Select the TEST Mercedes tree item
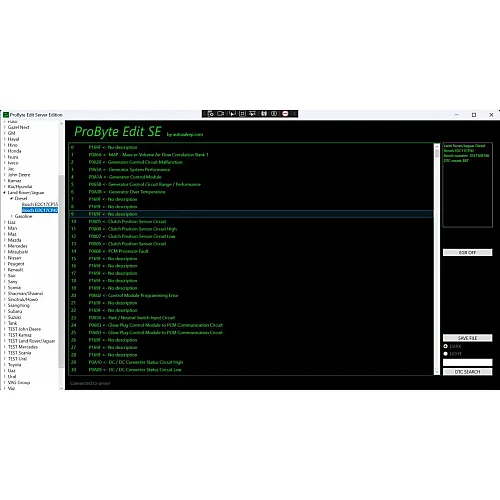This screenshot has width=500, height=500. click(23, 347)
